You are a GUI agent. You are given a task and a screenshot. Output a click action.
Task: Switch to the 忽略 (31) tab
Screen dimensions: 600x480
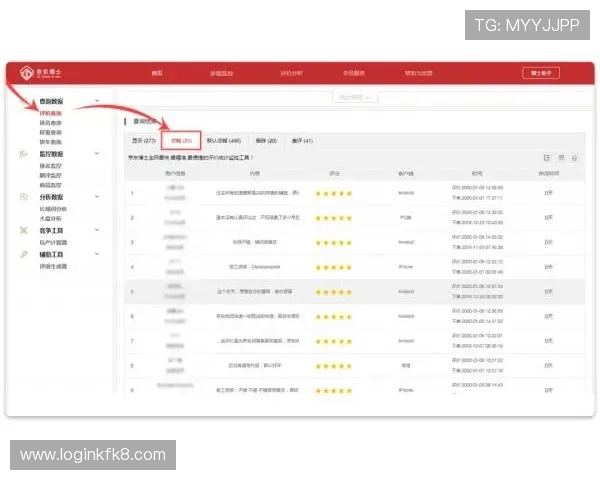[x=180, y=140]
